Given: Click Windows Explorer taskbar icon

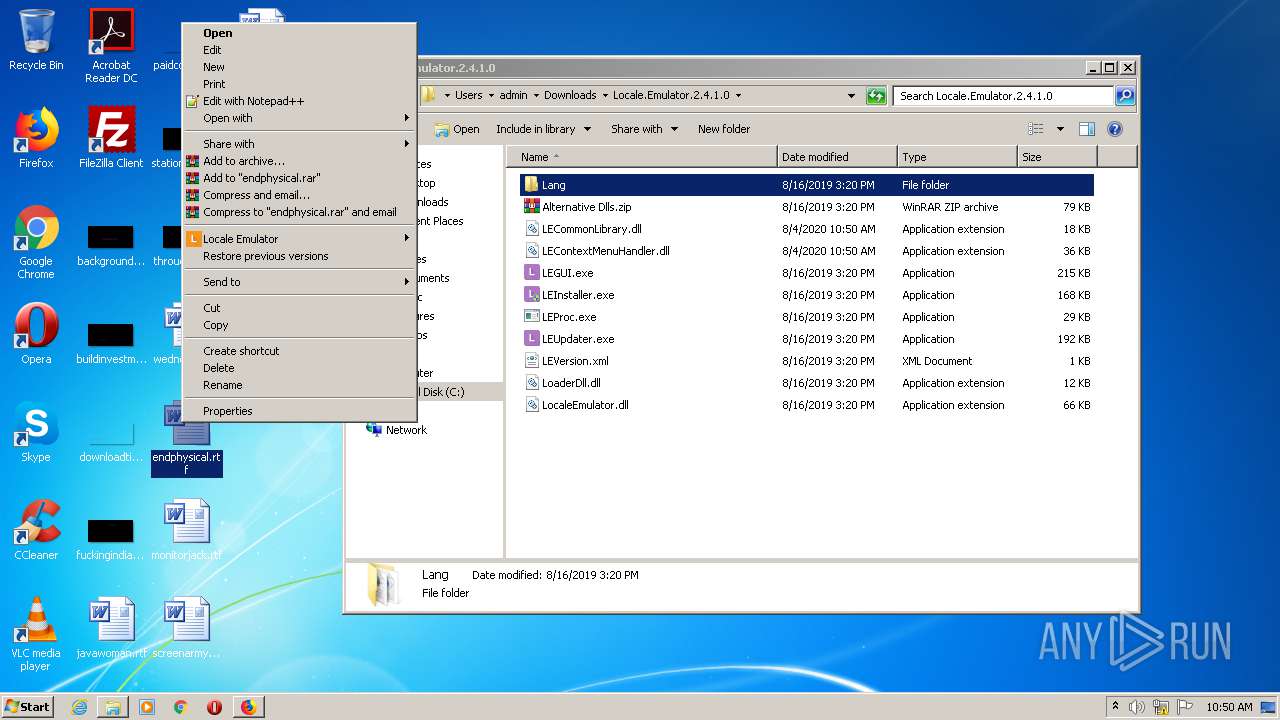Looking at the screenshot, I should pos(113,707).
